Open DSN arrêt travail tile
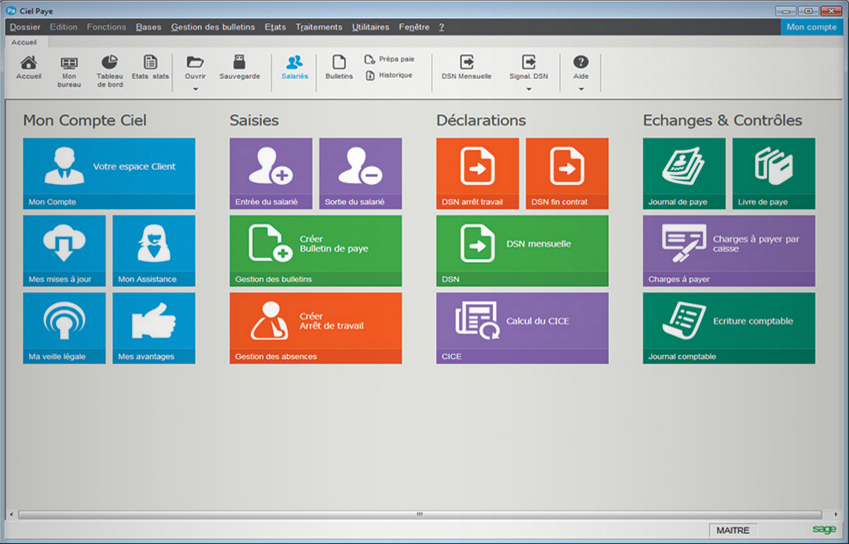 478,173
